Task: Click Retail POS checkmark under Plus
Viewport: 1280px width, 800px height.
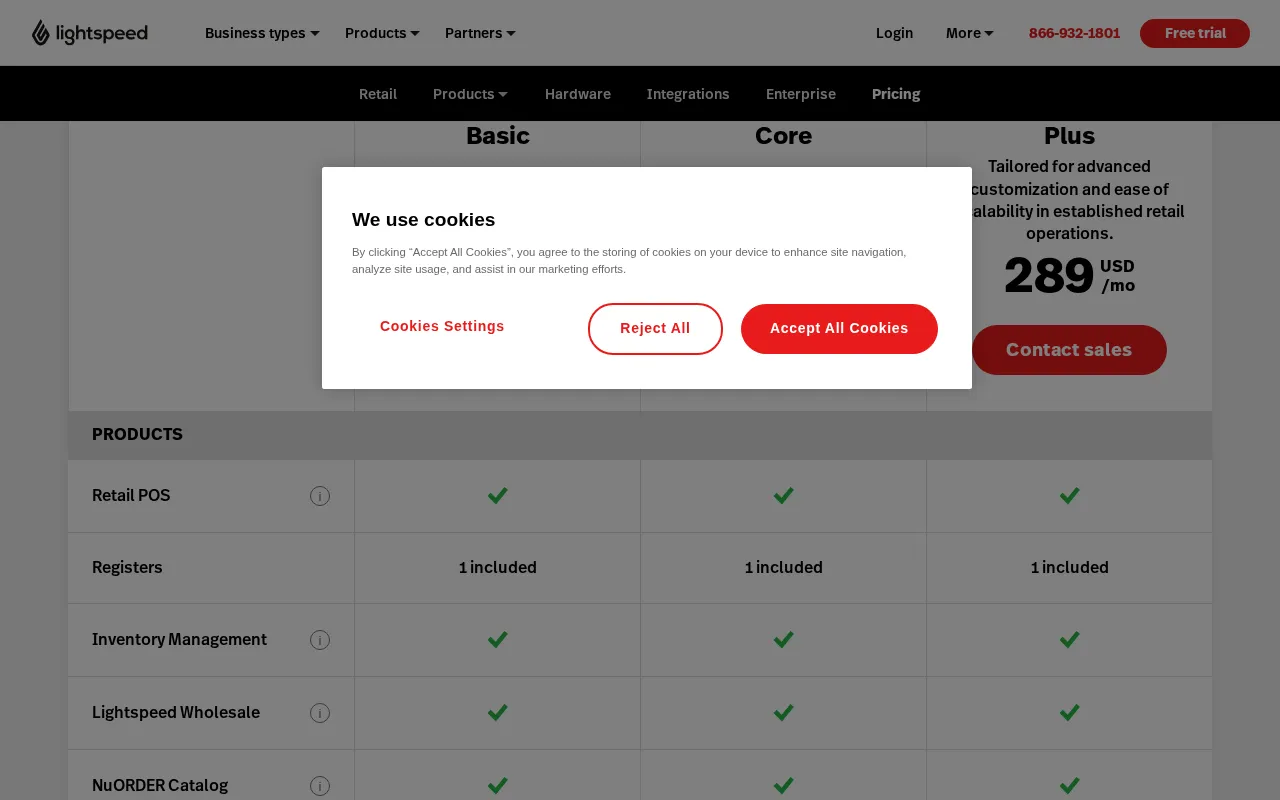Action: click(1070, 495)
